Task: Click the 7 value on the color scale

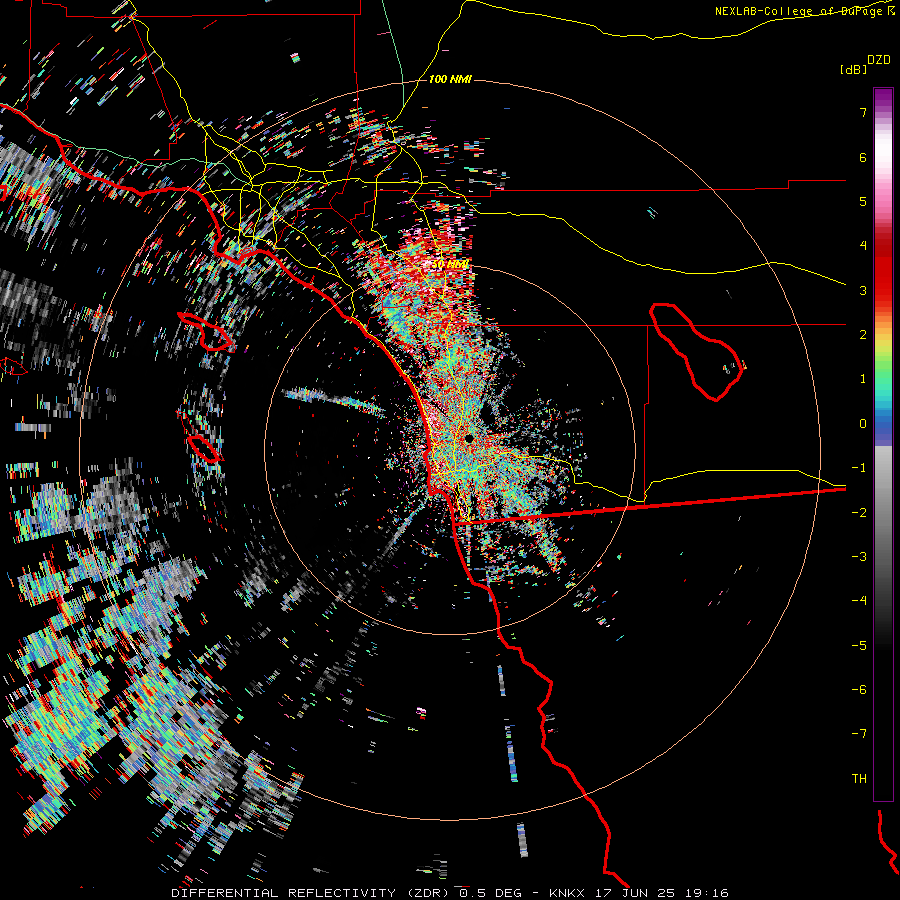Action: (863, 112)
